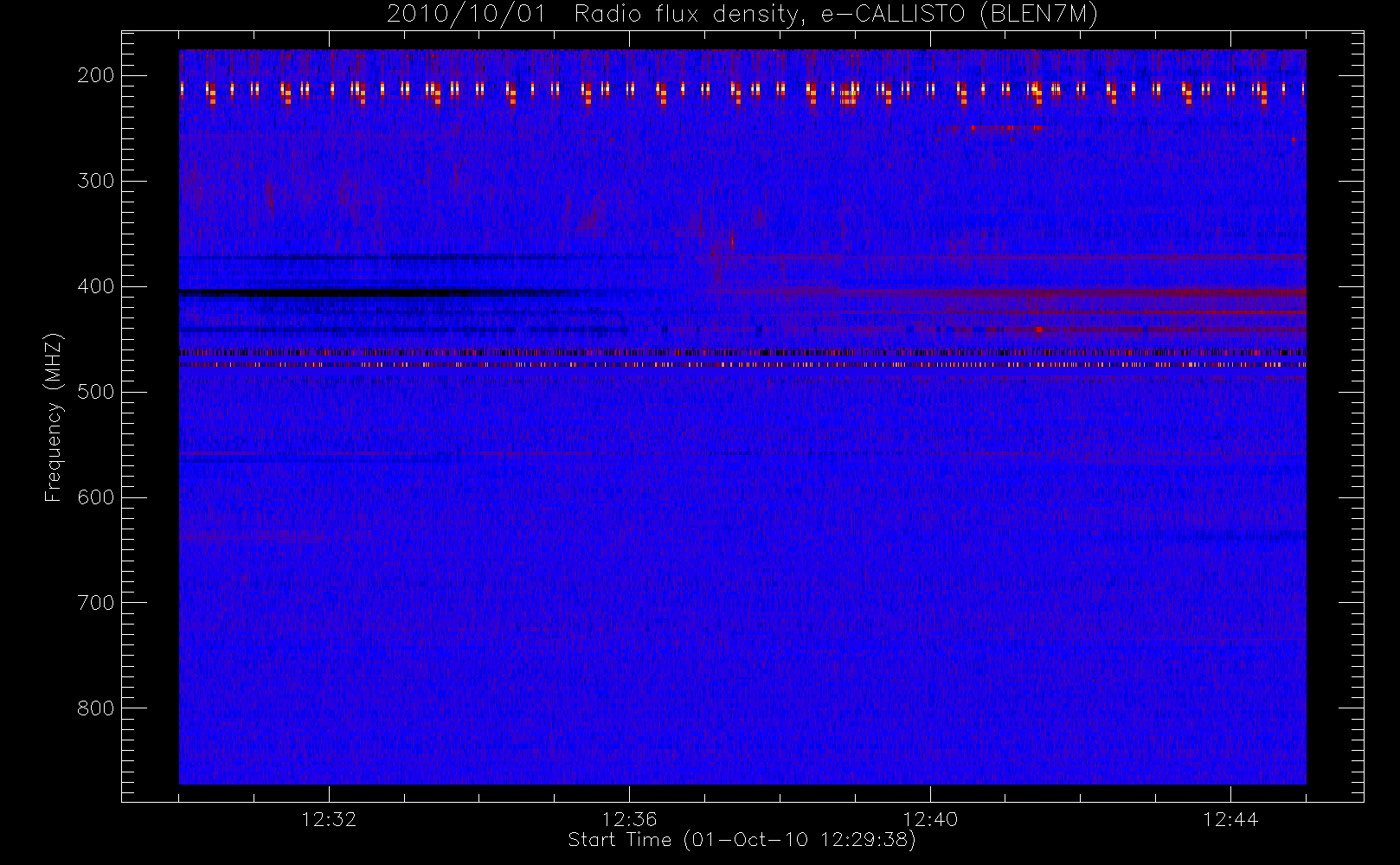Viewport: 1400px width, 865px height.
Task: Click the 12:40 time tick label
Action: 930,819
